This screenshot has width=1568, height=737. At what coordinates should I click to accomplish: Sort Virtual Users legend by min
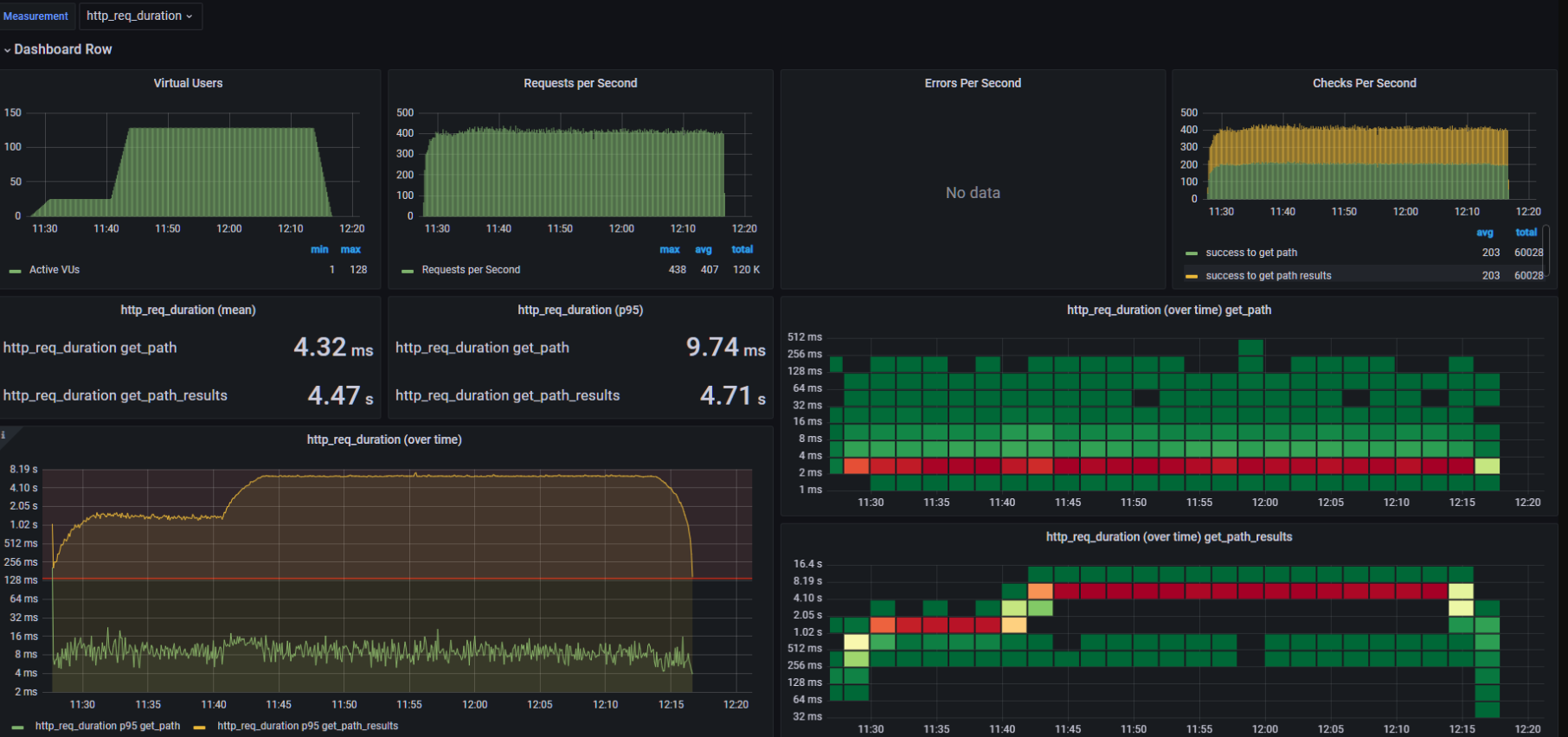tap(319, 249)
